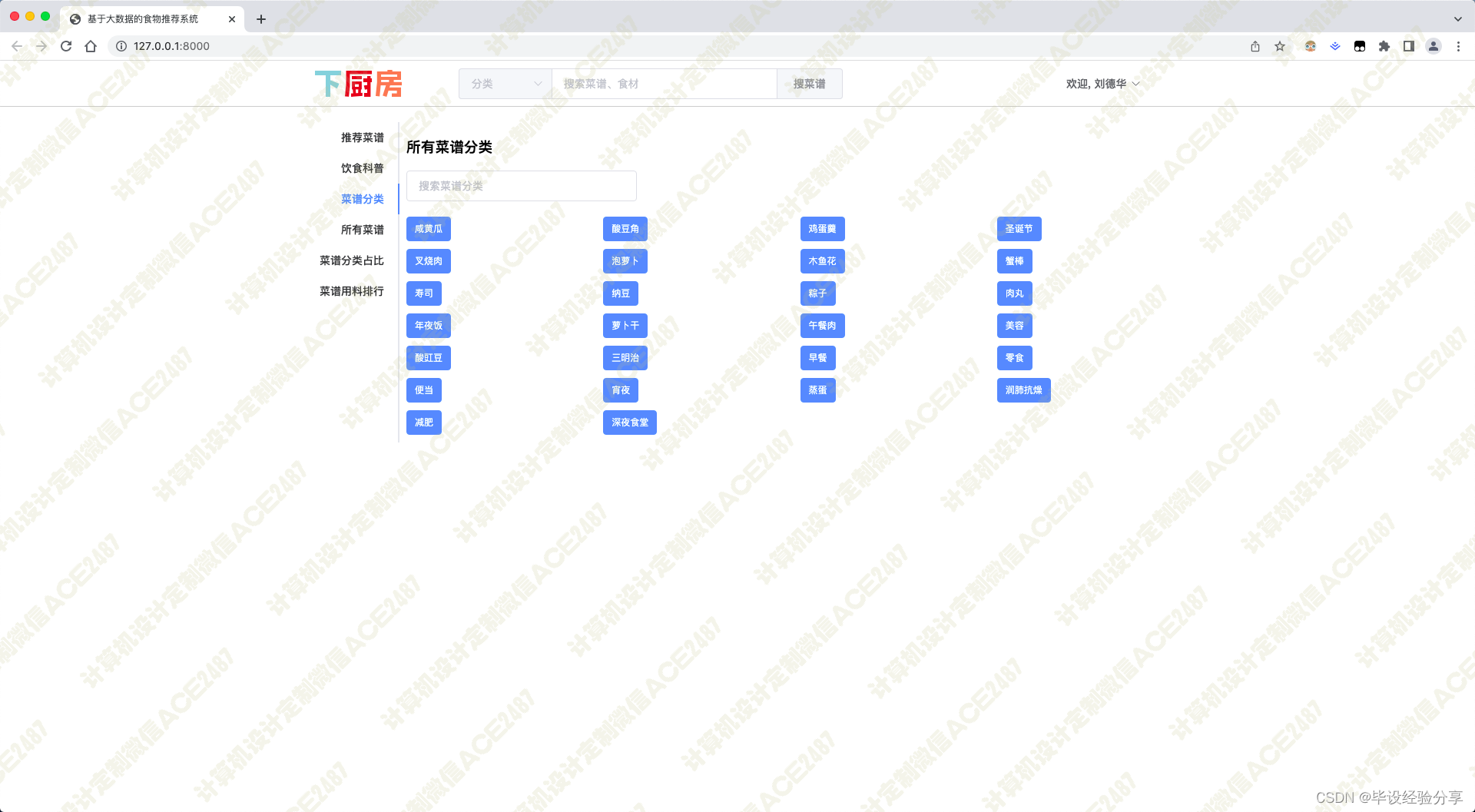
Task: Open the 分类 dropdown
Action: tap(505, 84)
